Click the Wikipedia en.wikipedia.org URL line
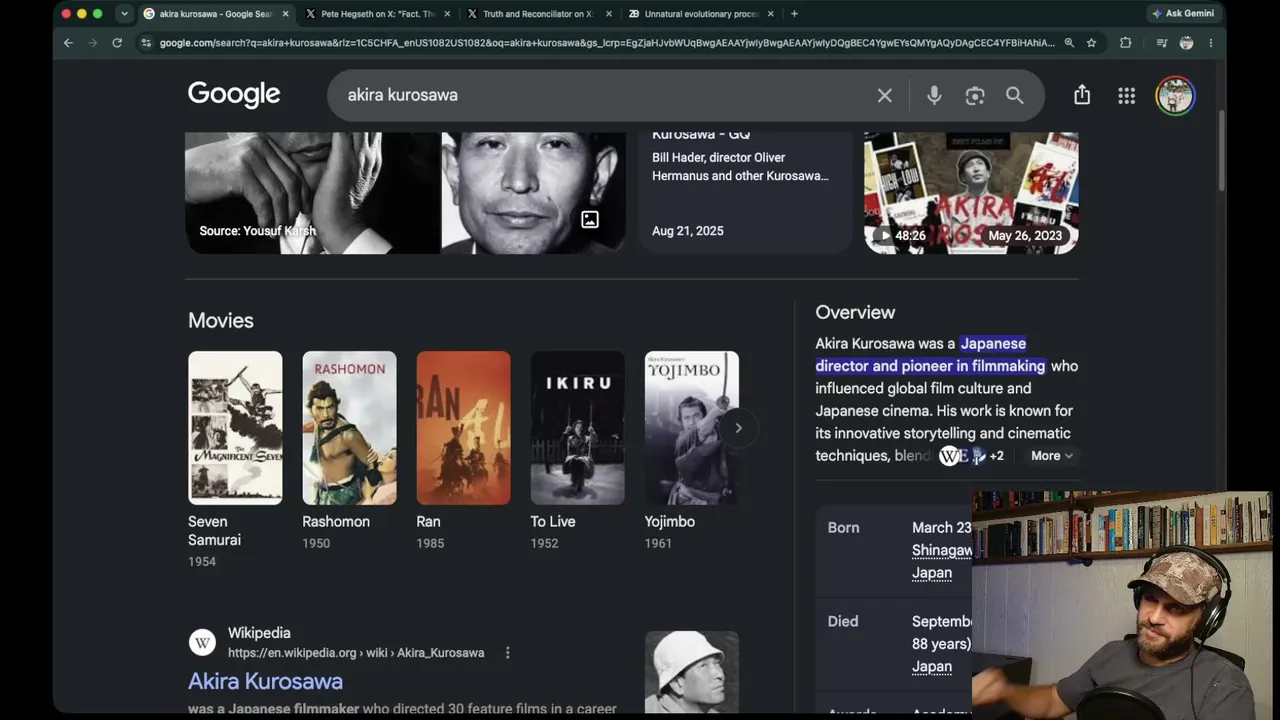Screen dimensions: 1280x720 pyautogui.click(x=356, y=653)
